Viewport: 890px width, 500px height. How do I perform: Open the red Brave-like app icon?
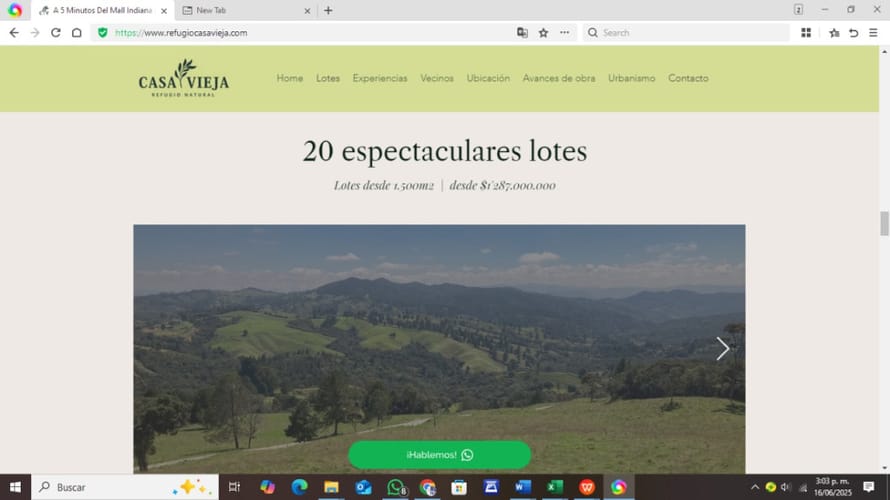tap(587, 487)
